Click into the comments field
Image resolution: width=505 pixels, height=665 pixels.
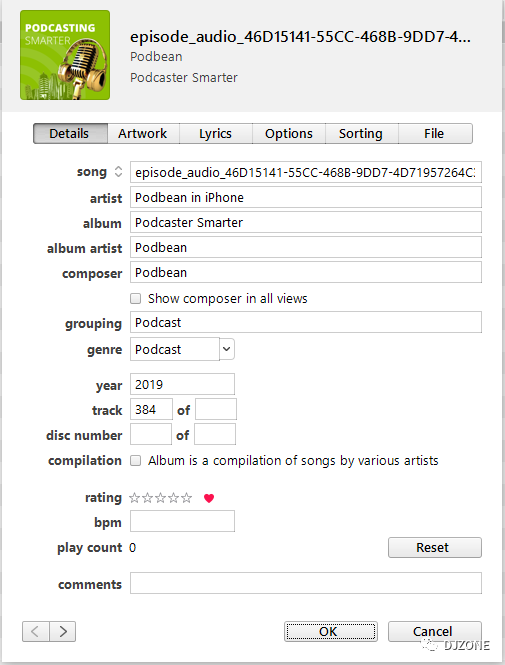click(306, 583)
